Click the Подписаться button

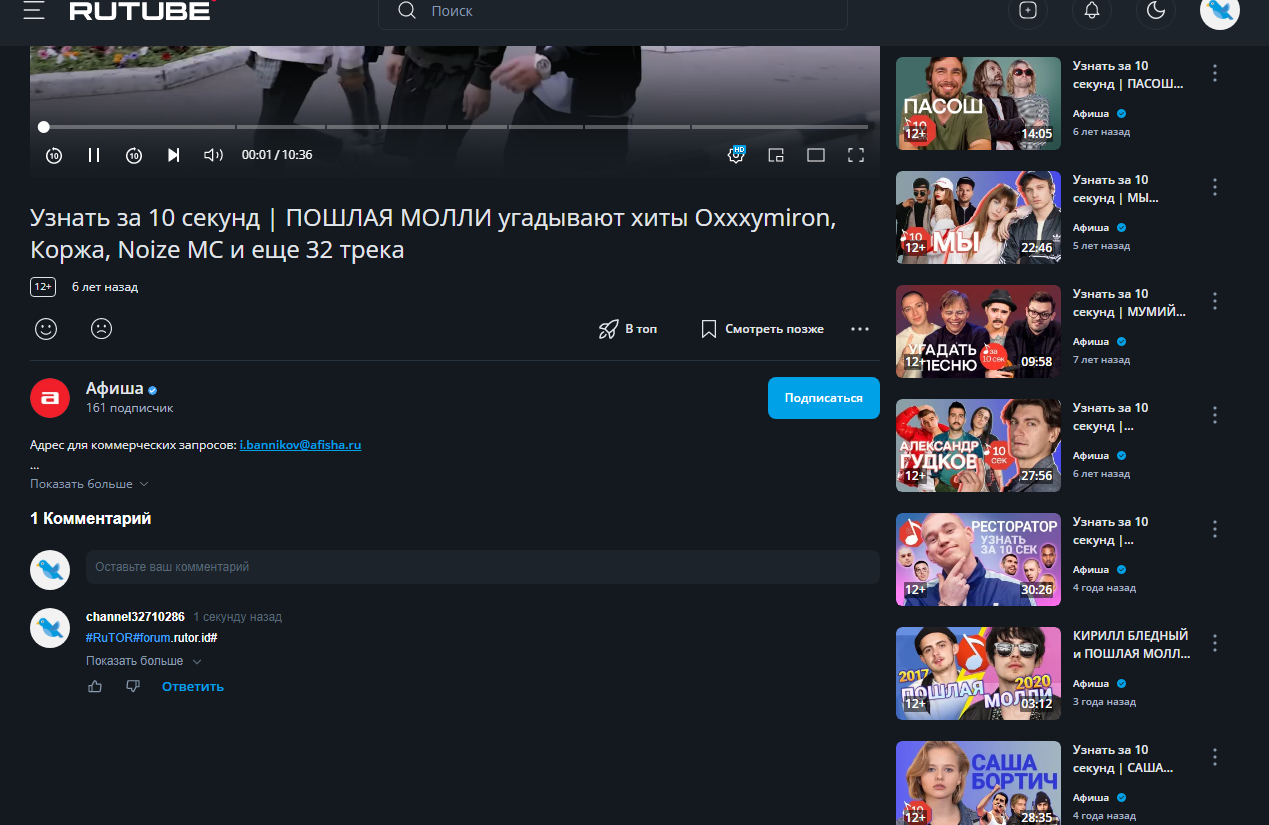coord(824,398)
